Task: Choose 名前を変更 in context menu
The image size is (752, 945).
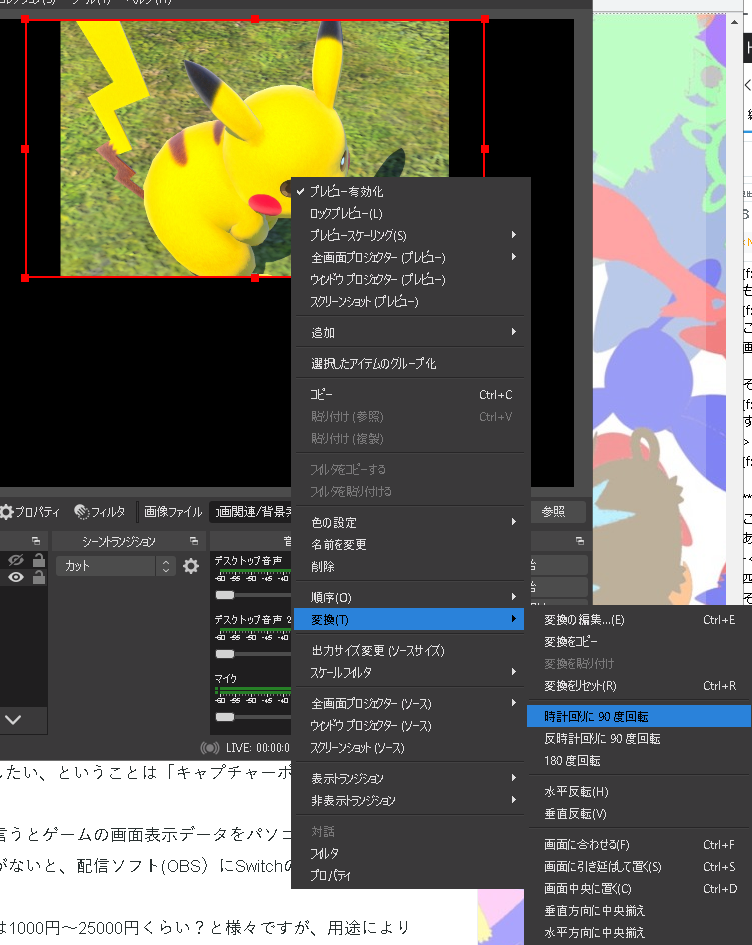Action: 409,544
